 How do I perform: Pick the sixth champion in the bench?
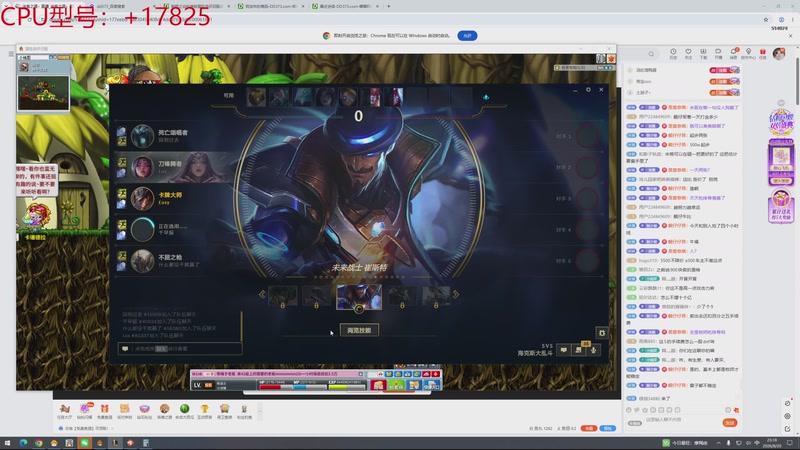point(371,97)
